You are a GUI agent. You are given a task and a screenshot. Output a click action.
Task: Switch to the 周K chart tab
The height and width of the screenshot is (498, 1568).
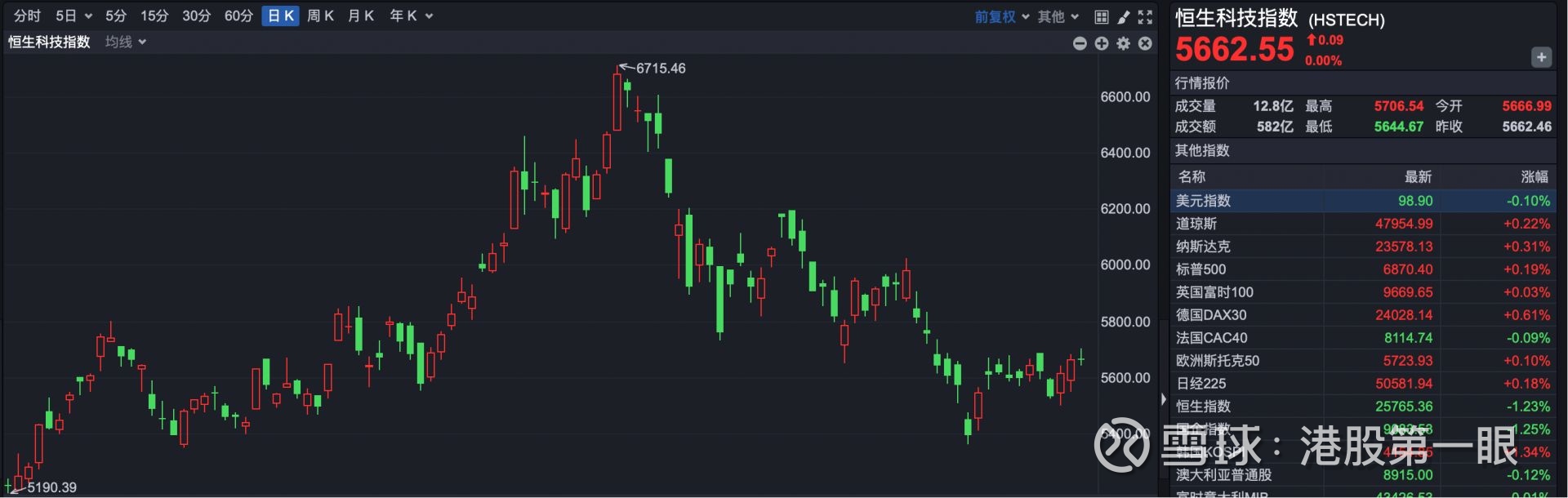coord(320,16)
